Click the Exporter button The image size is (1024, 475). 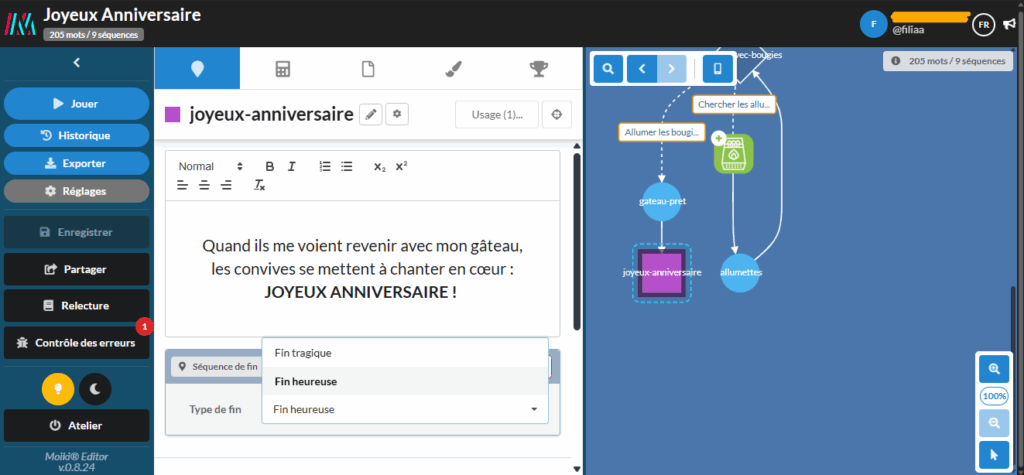77,163
